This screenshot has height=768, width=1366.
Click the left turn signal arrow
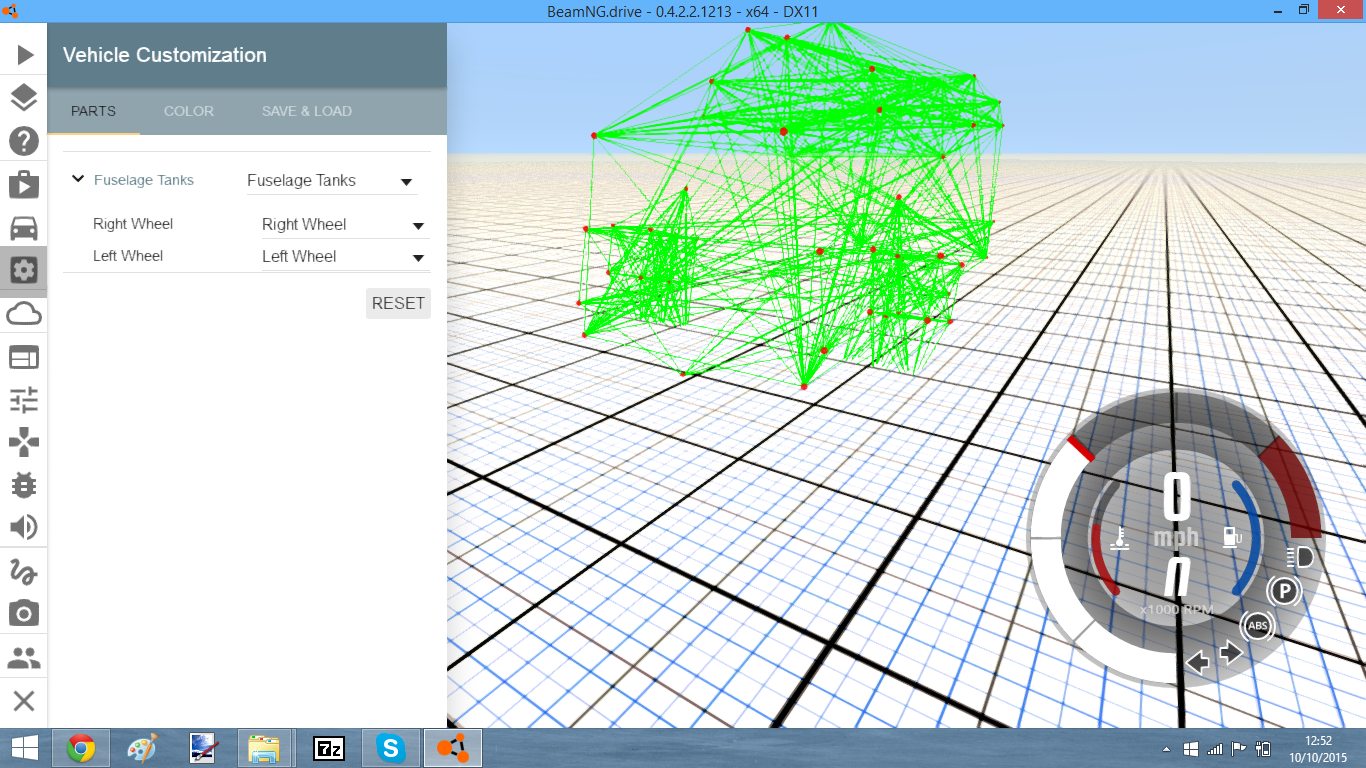[1197, 662]
